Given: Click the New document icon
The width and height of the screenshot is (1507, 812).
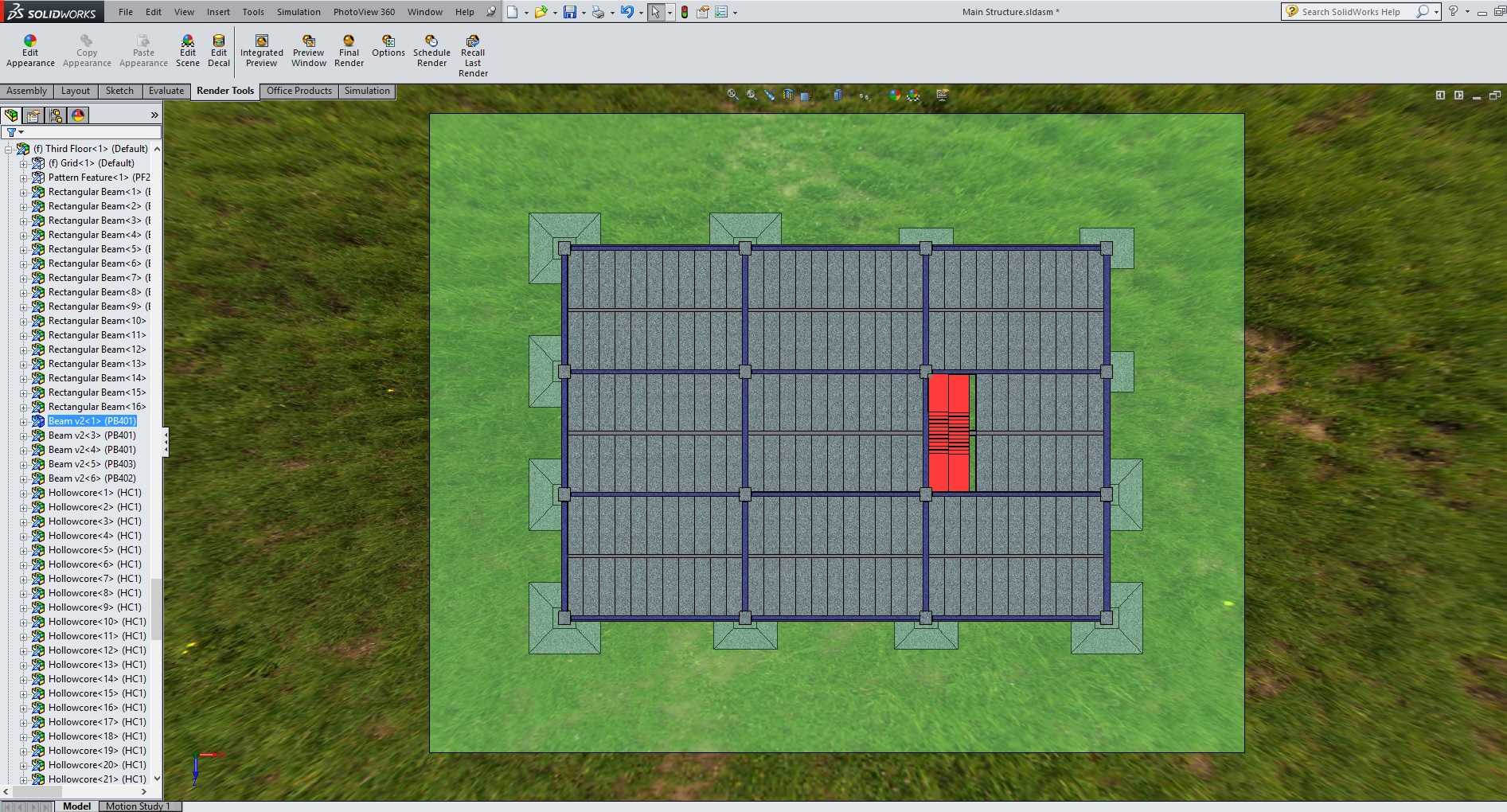Looking at the screenshot, I should click(513, 12).
